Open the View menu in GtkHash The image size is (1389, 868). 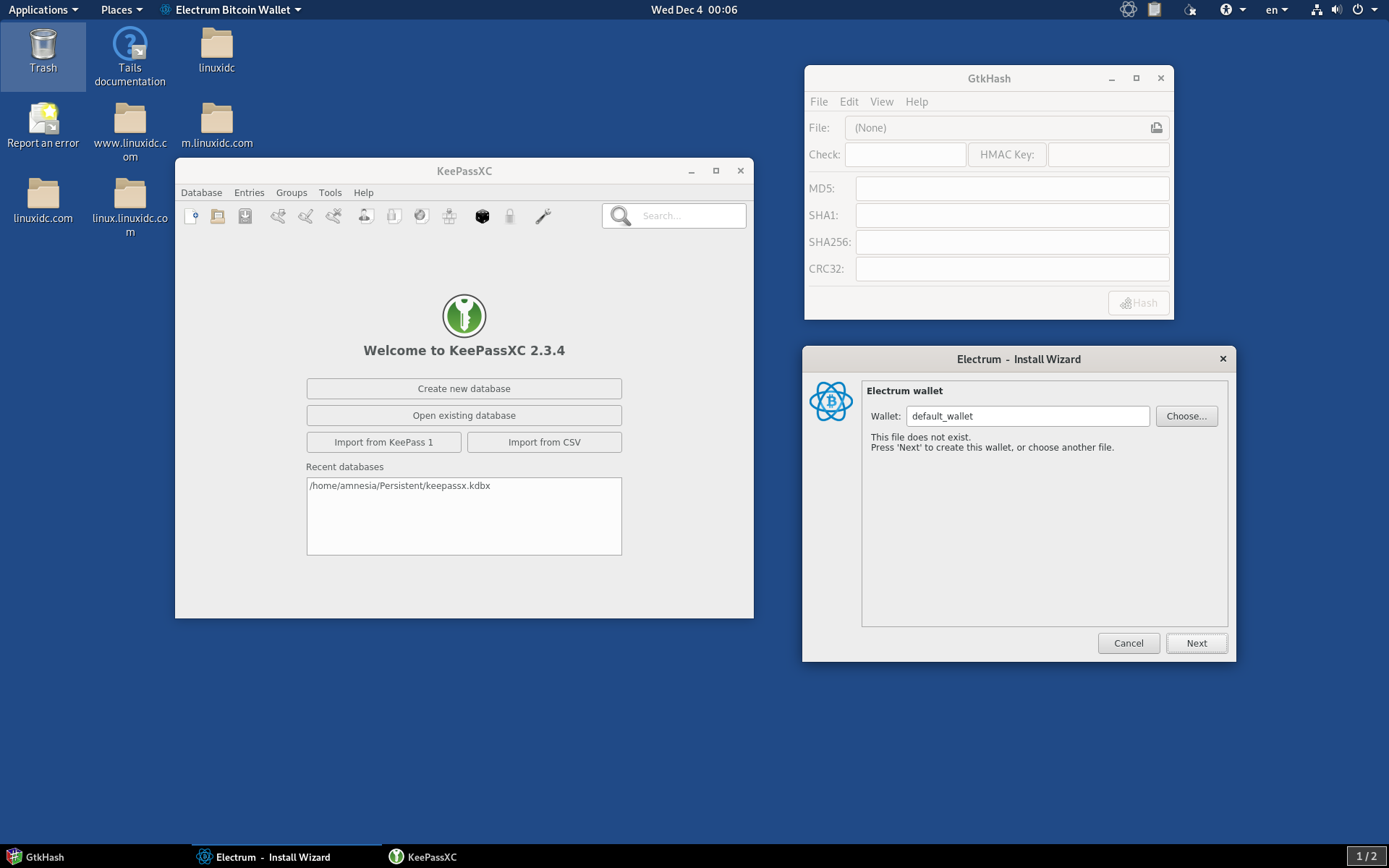click(x=881, y=102)
